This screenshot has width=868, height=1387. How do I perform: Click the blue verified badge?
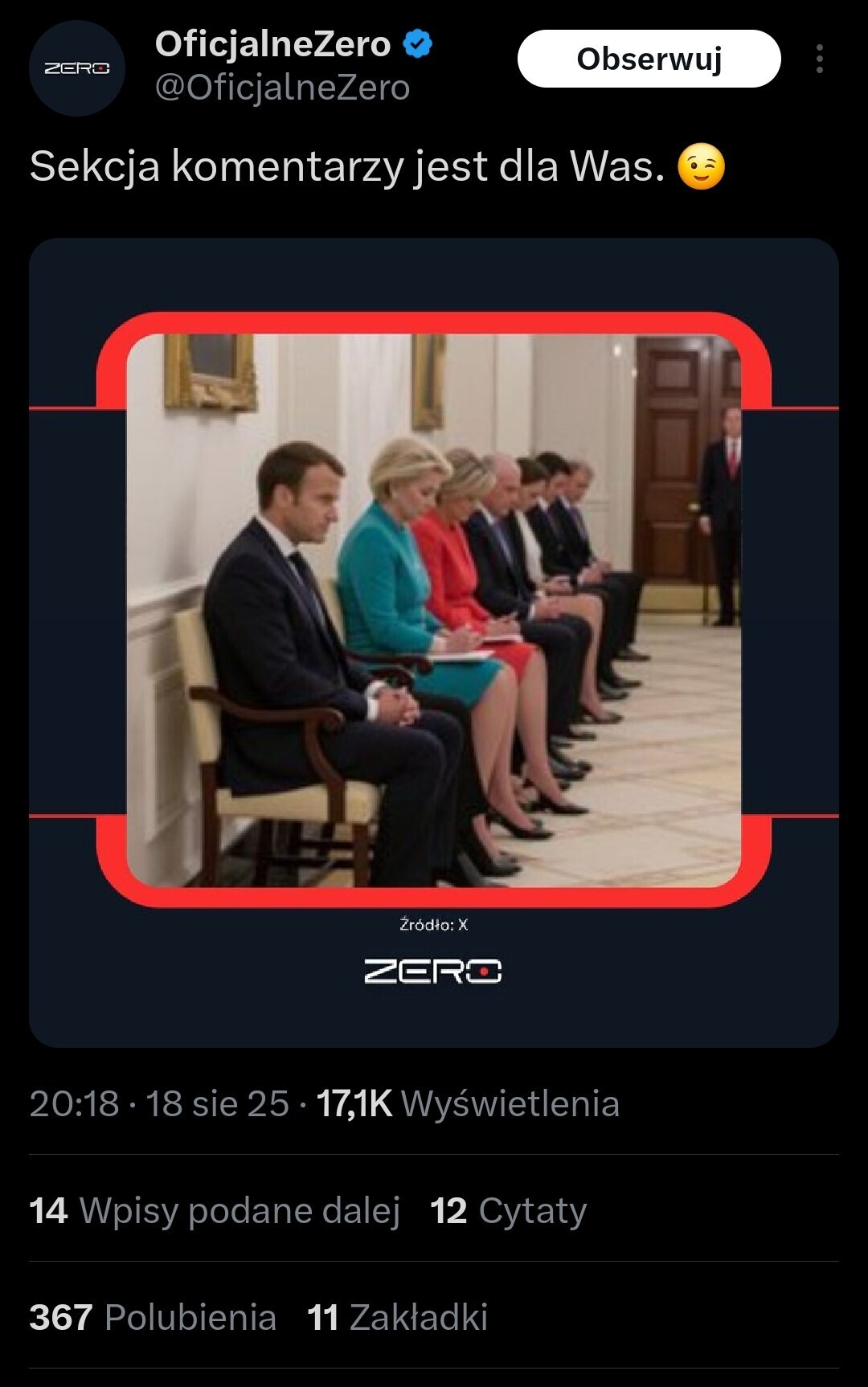click(417, 43)
